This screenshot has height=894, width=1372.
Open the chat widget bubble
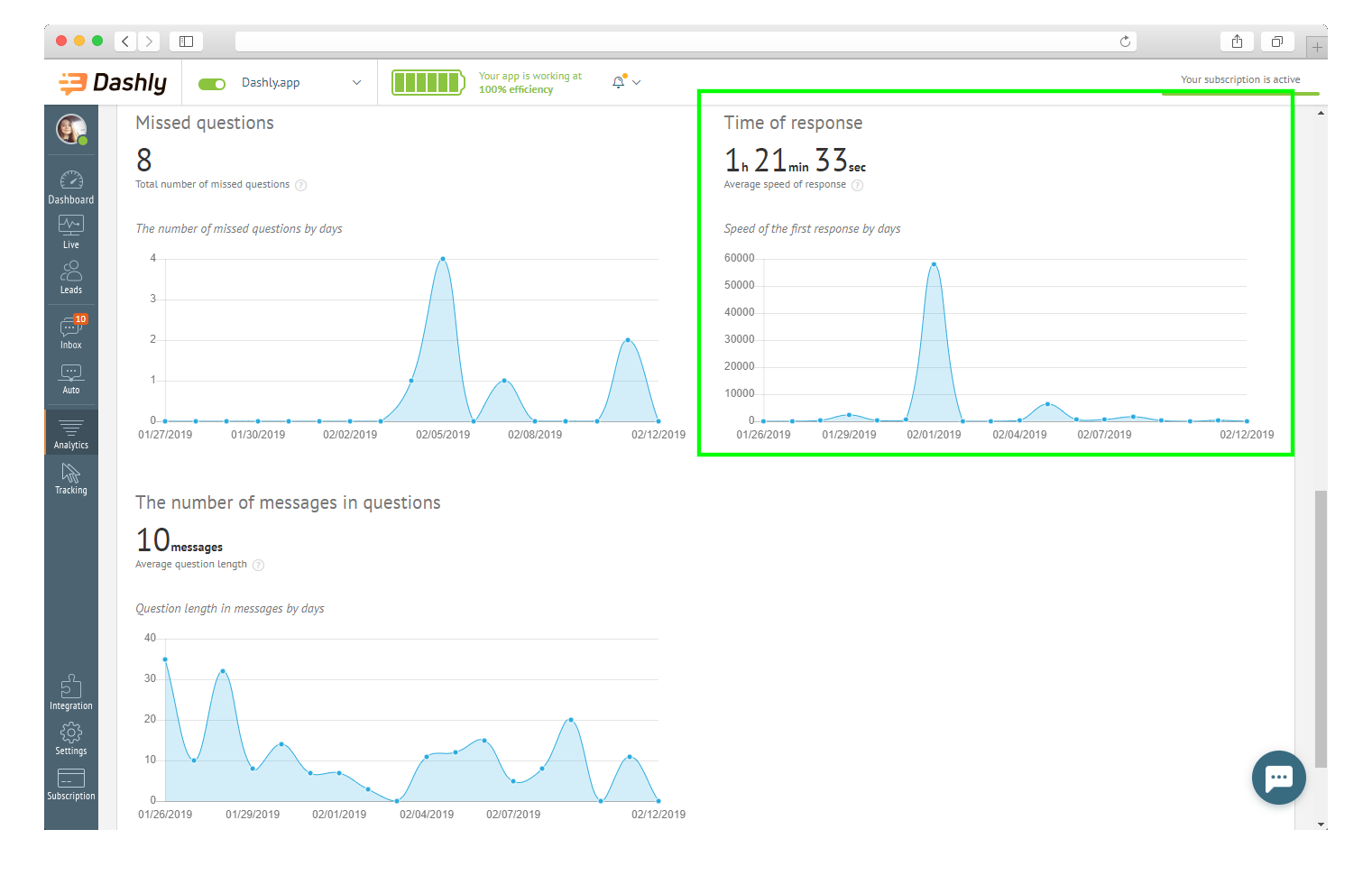pos(1278,777)
